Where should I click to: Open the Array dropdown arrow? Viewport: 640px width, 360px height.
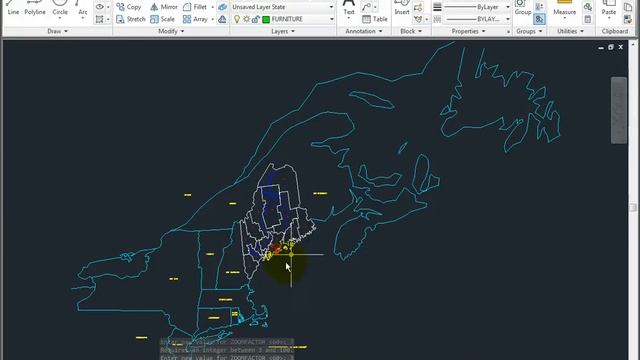click(212, 19)
